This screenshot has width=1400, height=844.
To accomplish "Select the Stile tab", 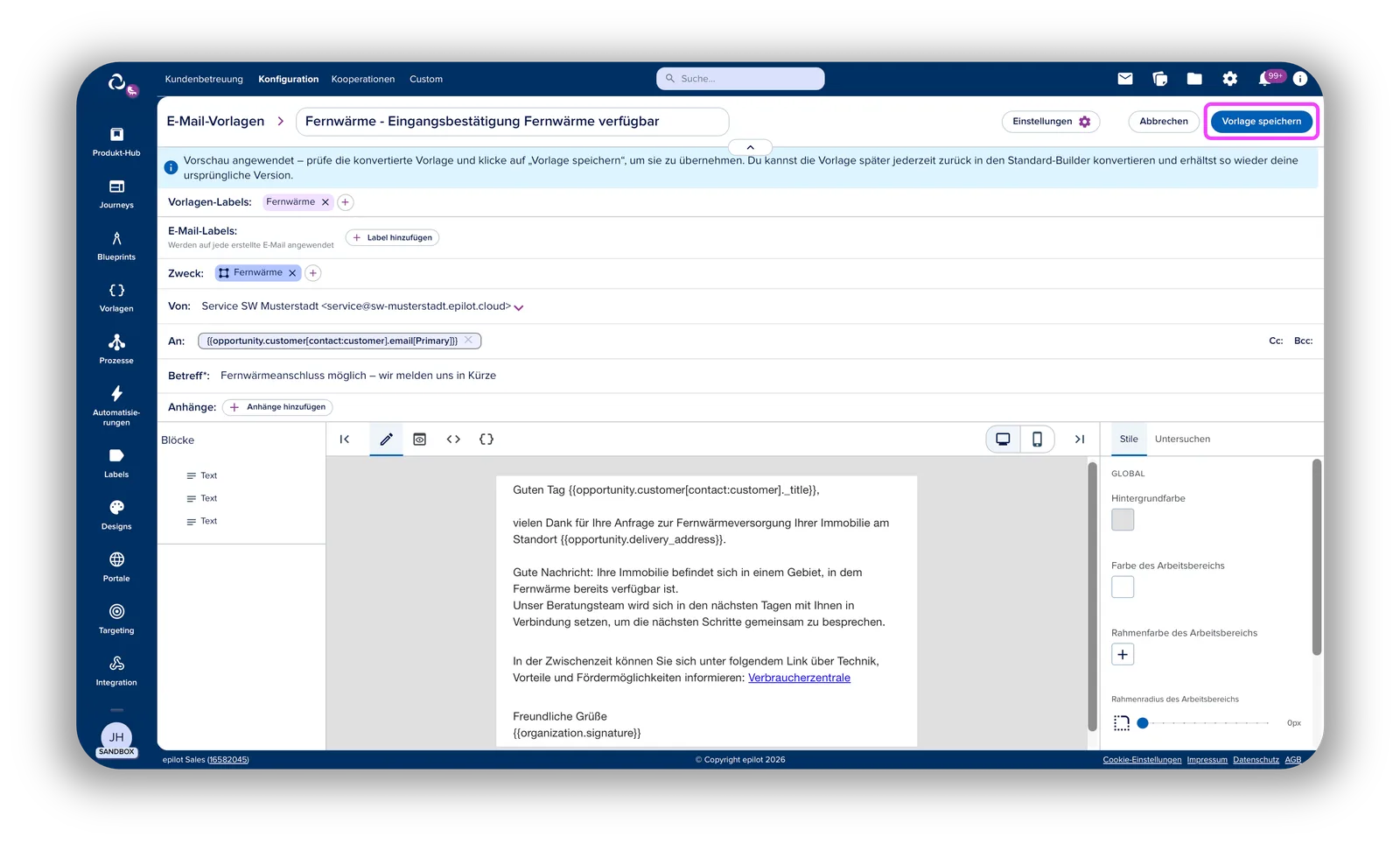I will (1129, 440).
